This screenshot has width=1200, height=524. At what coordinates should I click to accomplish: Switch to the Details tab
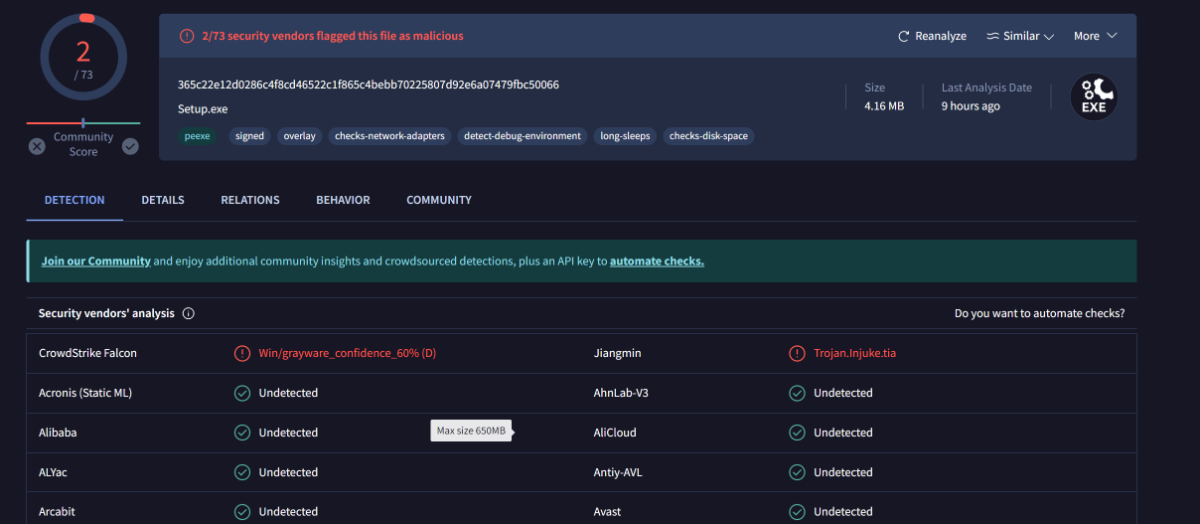[162, 200]
